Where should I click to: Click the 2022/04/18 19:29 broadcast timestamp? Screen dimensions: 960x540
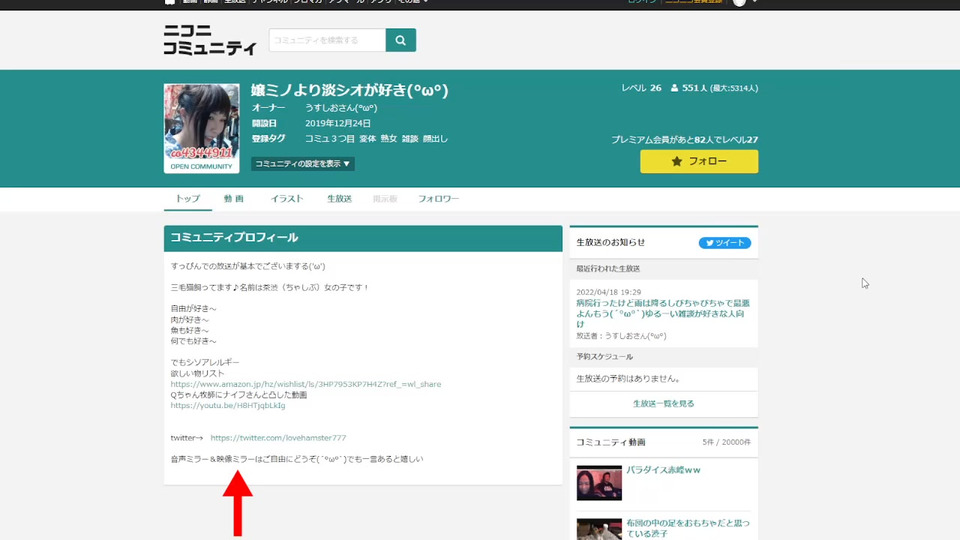[609, 292]
